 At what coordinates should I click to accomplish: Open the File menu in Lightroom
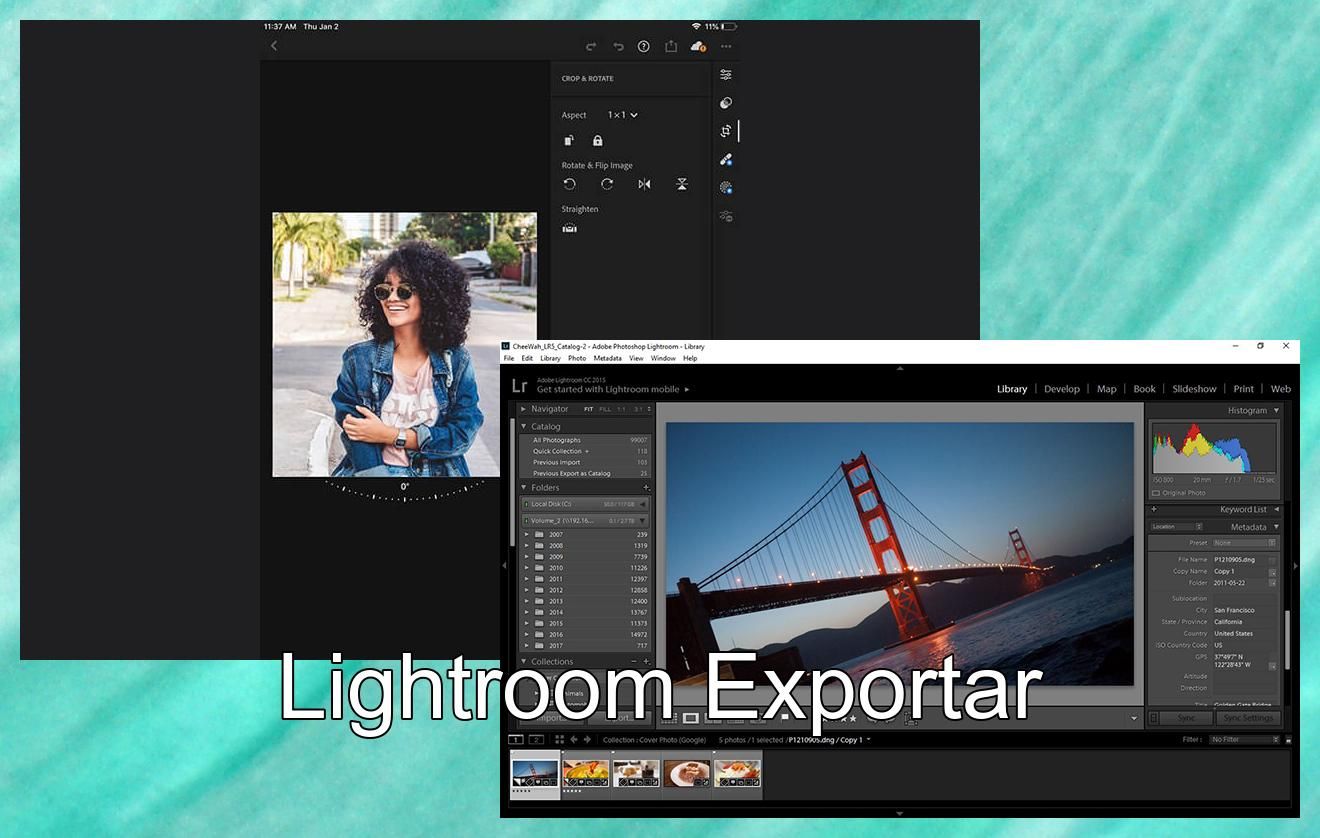pyautogui.click(x=509, y=358)
